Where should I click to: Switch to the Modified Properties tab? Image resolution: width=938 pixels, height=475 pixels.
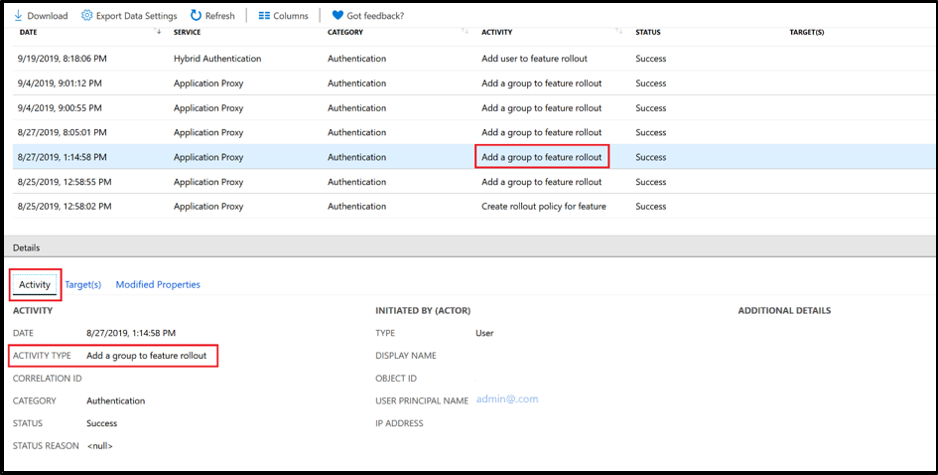pos(158,284)
